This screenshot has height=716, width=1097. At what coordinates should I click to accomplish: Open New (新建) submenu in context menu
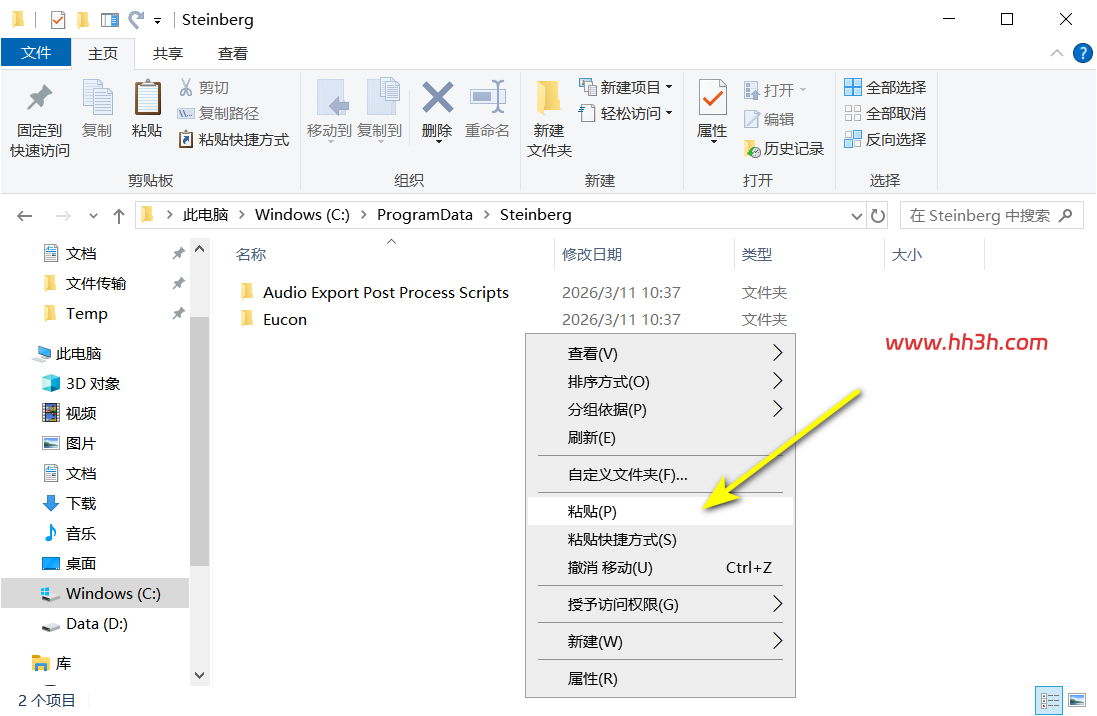[x=660, y=642]
